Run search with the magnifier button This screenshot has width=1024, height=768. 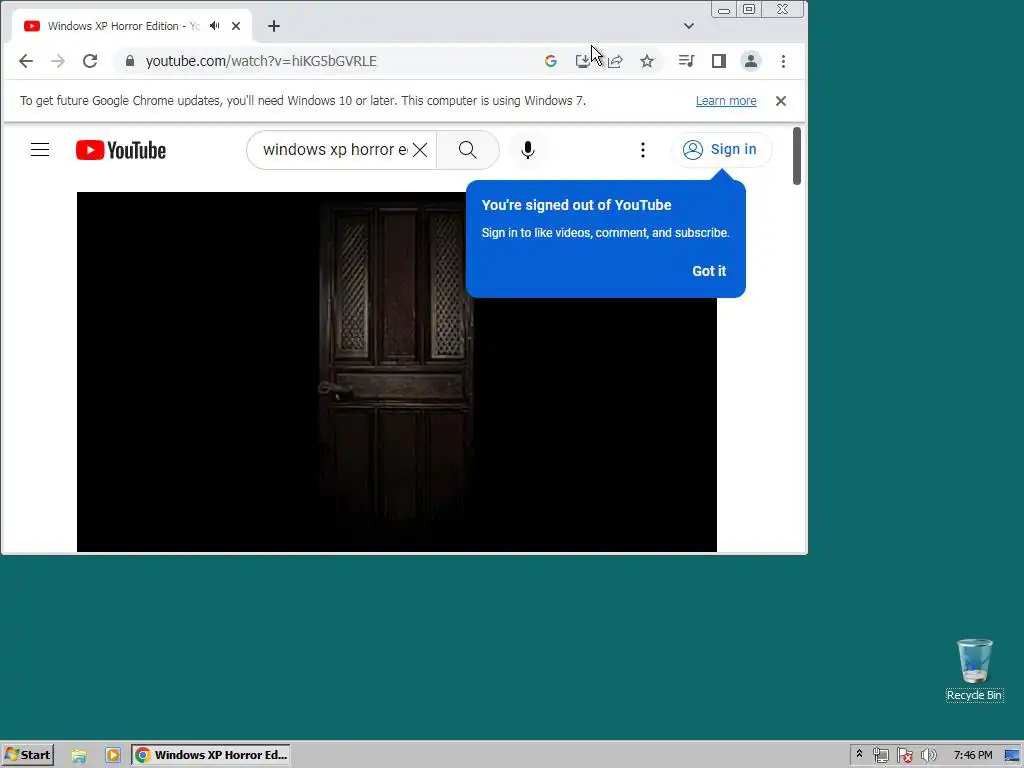tap(468, 150)
